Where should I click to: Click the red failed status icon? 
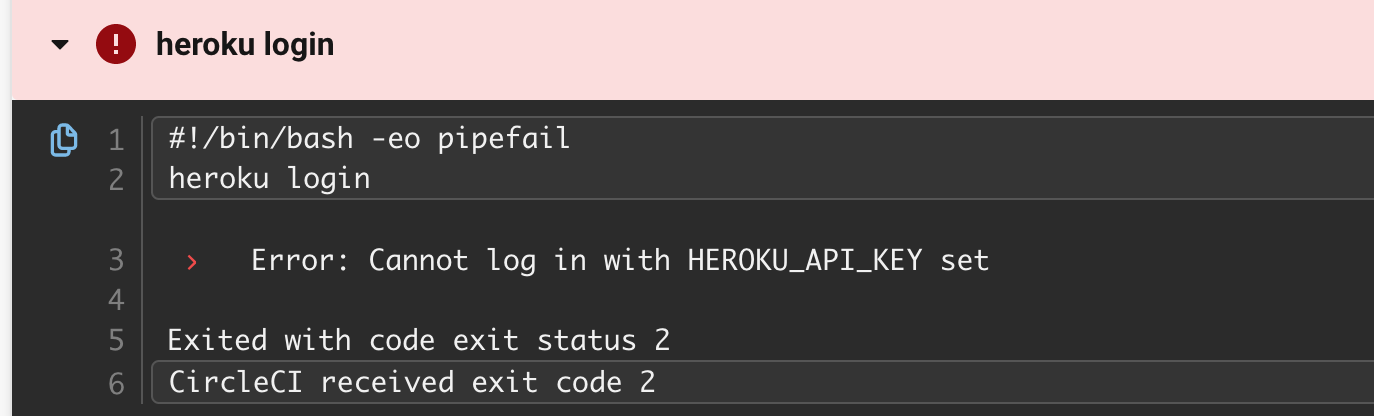[x=116, y=45]
